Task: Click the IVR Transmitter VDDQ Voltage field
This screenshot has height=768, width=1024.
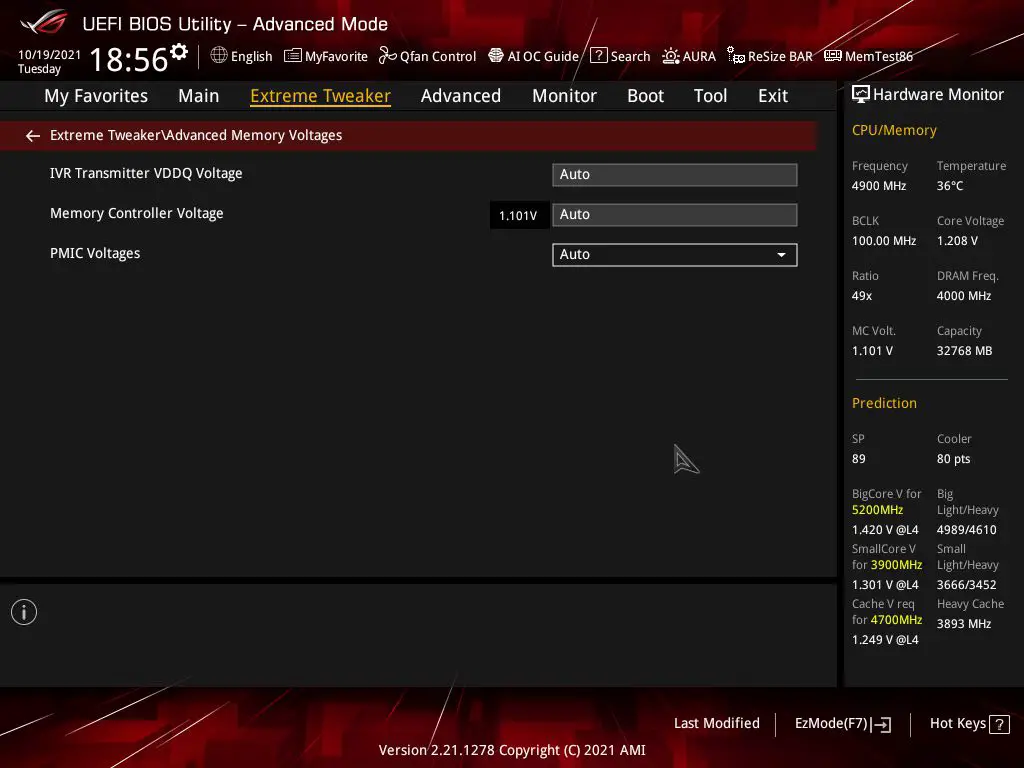Action: 675,174
